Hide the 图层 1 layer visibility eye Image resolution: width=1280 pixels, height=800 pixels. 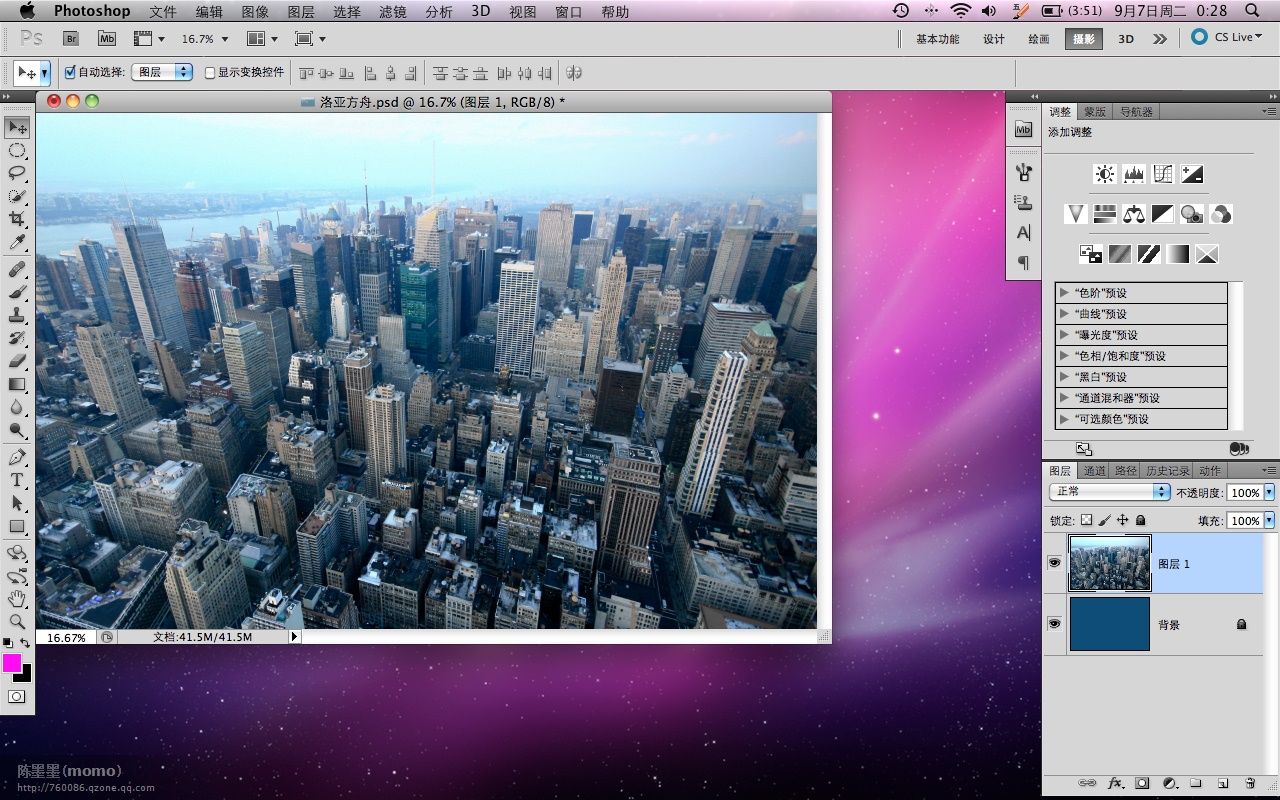[1054, 563]
